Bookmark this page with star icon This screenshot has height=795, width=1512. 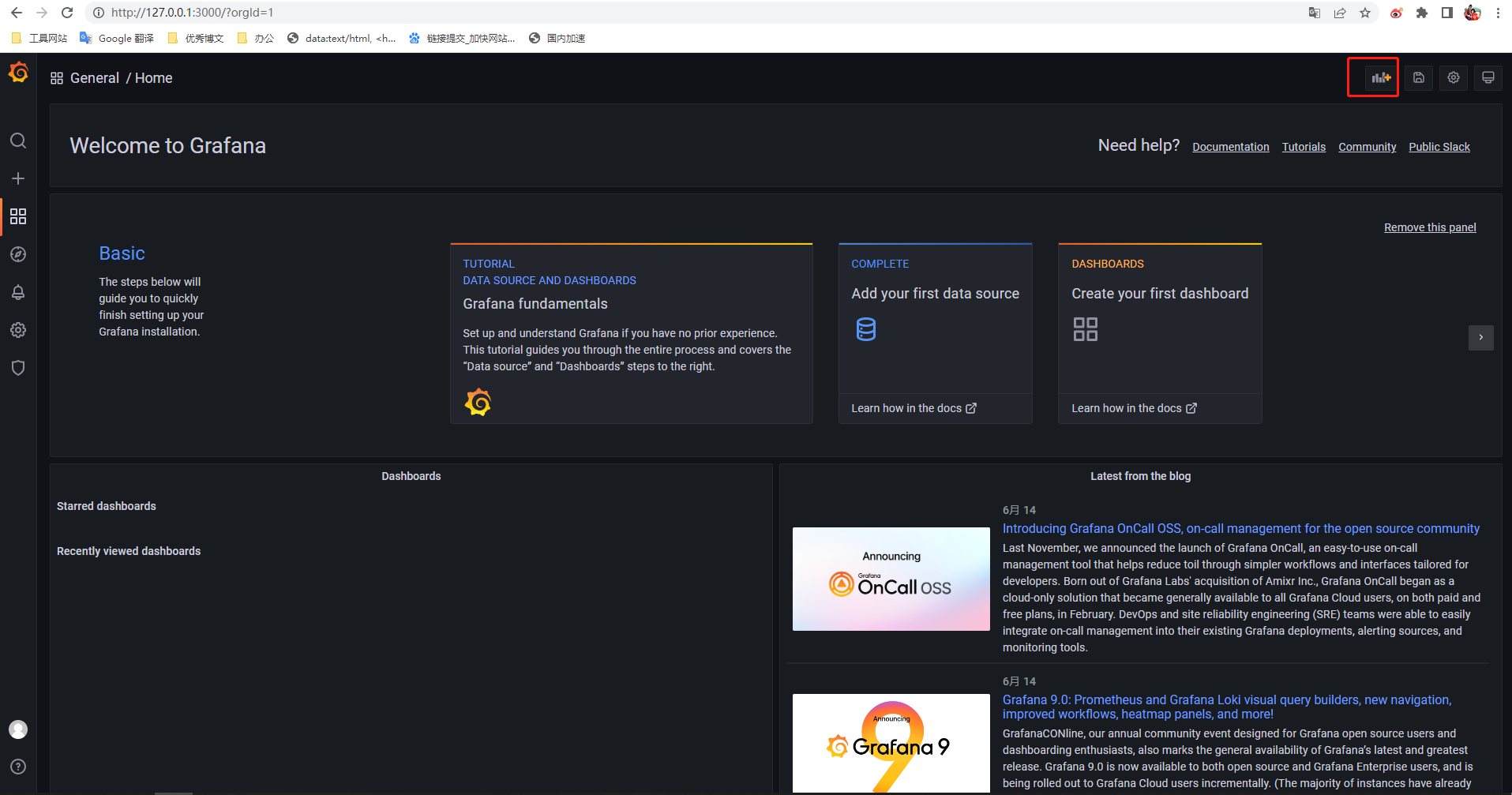[1365, 13]
